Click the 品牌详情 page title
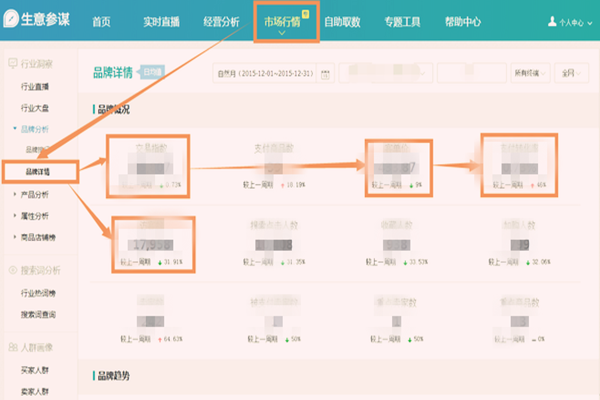The image size is (600, 400). tap(113, 72)
